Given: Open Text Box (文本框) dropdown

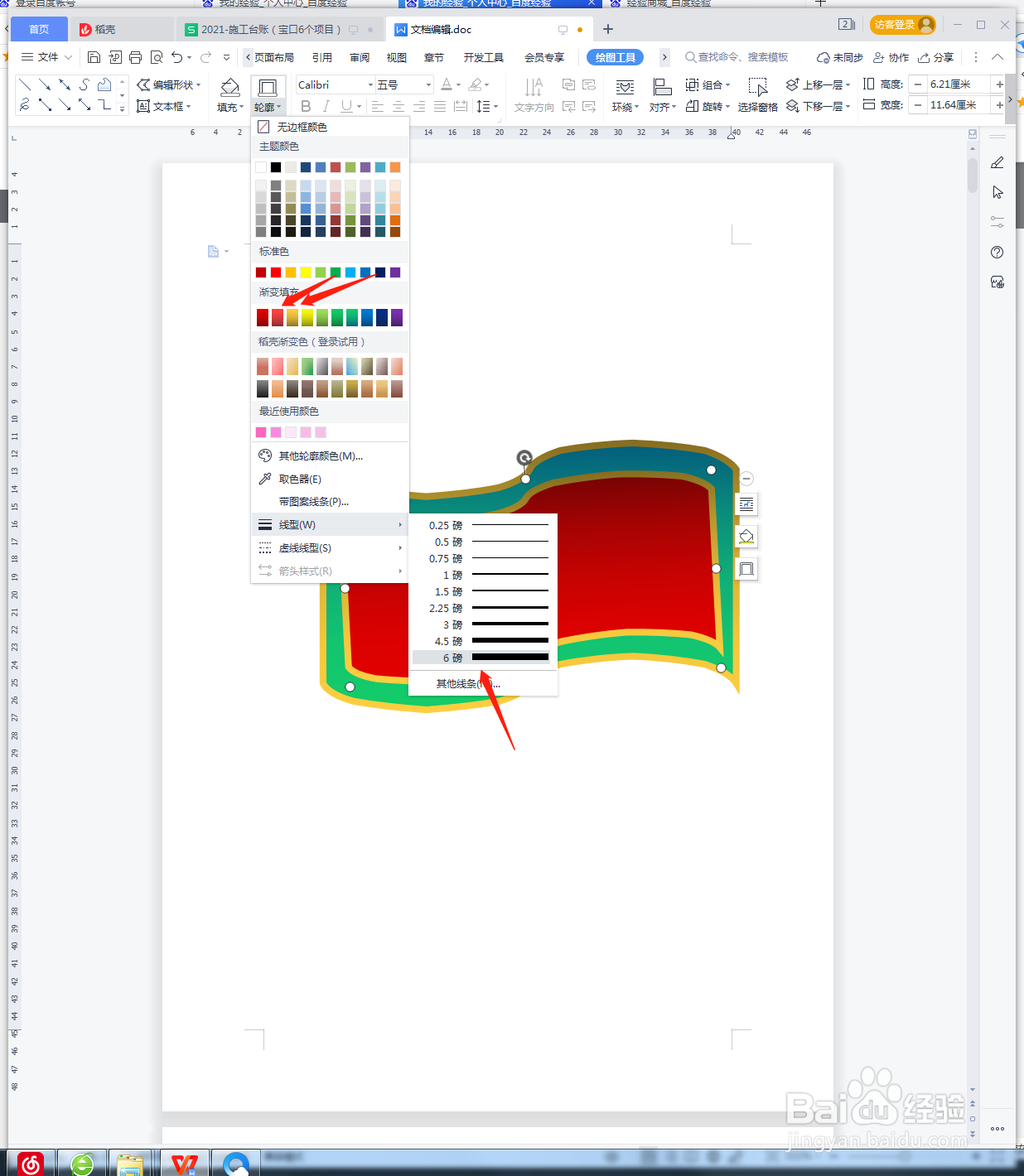Looking at the screenshot, I should point(164,106).
